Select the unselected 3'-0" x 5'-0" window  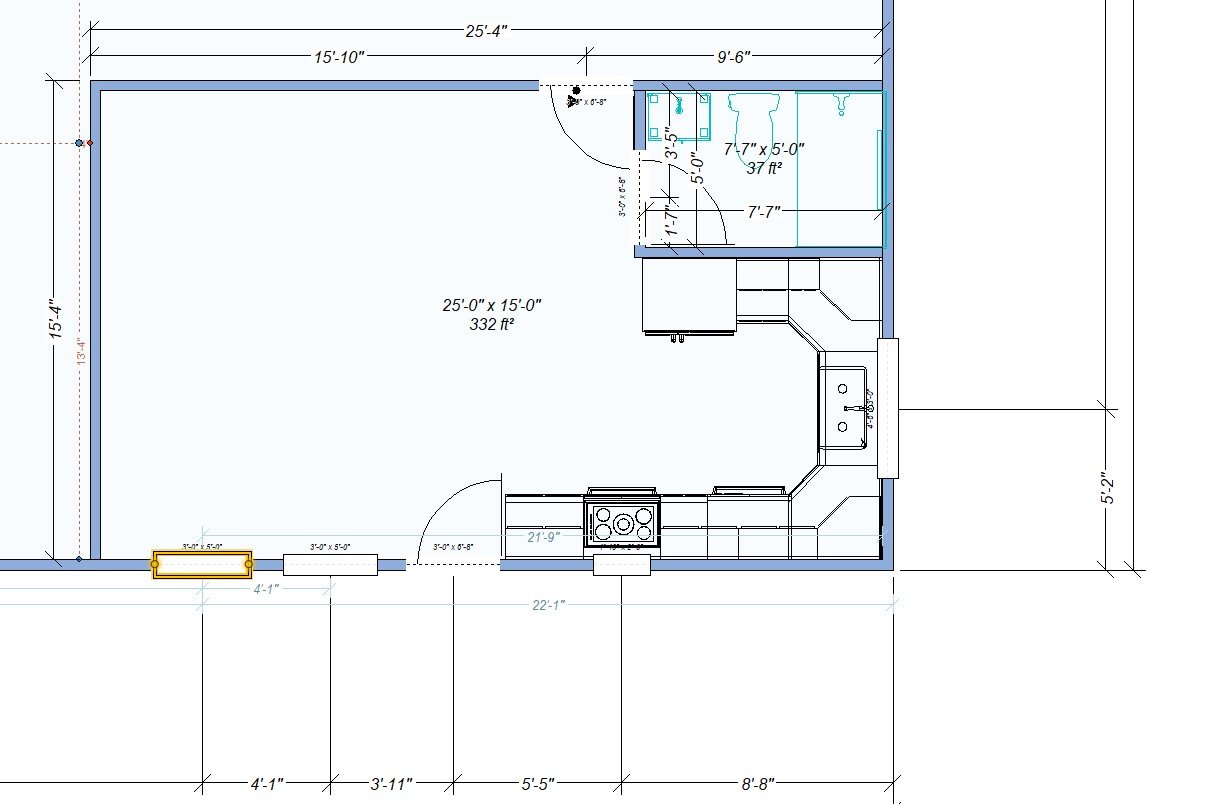tap(330, 565)
